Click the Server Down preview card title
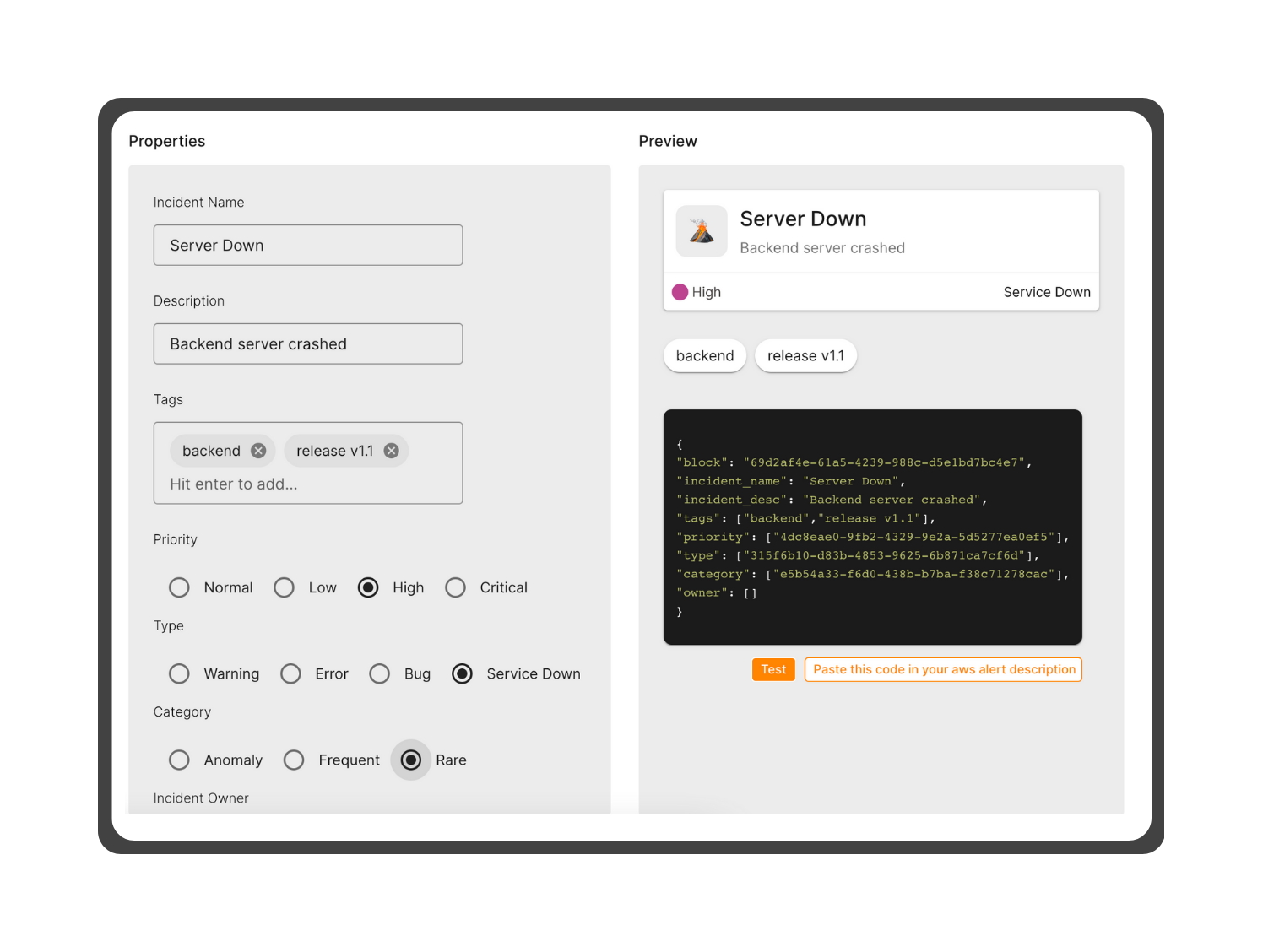Viewport: 1263px width, 952px height. pos(803,219)
